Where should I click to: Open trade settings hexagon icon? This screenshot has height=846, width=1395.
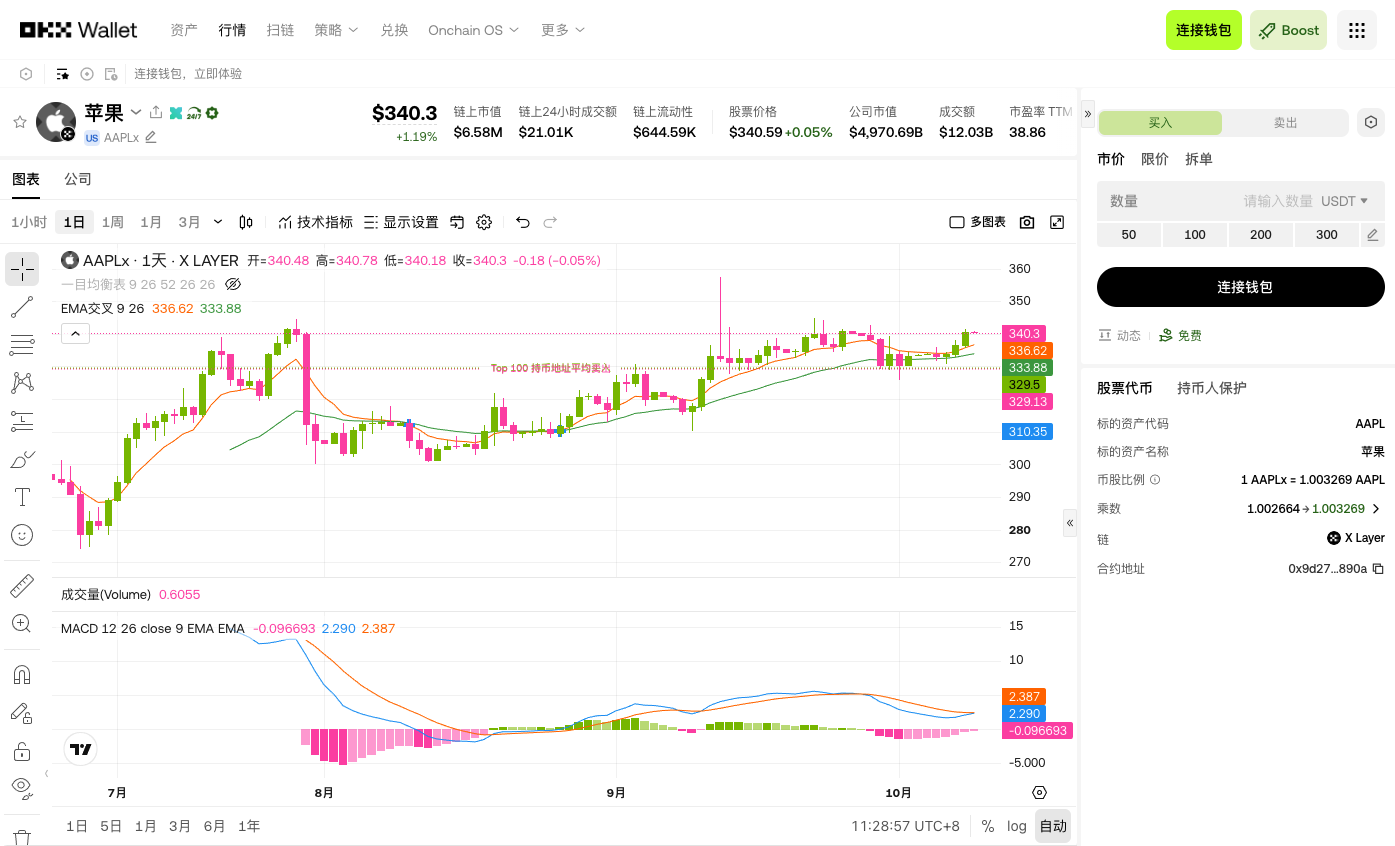tap(1371, 122)
